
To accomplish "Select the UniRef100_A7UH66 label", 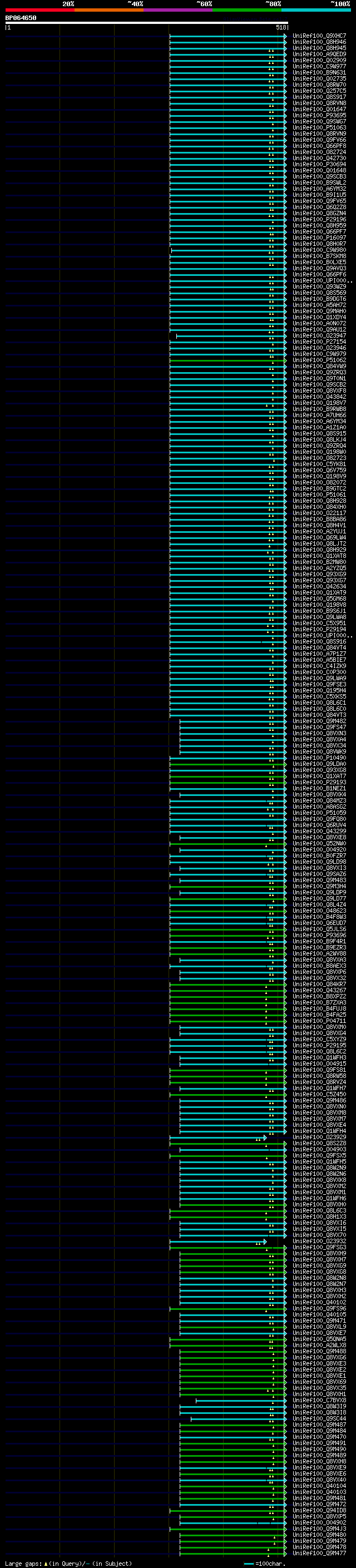I will pos(319,415).
